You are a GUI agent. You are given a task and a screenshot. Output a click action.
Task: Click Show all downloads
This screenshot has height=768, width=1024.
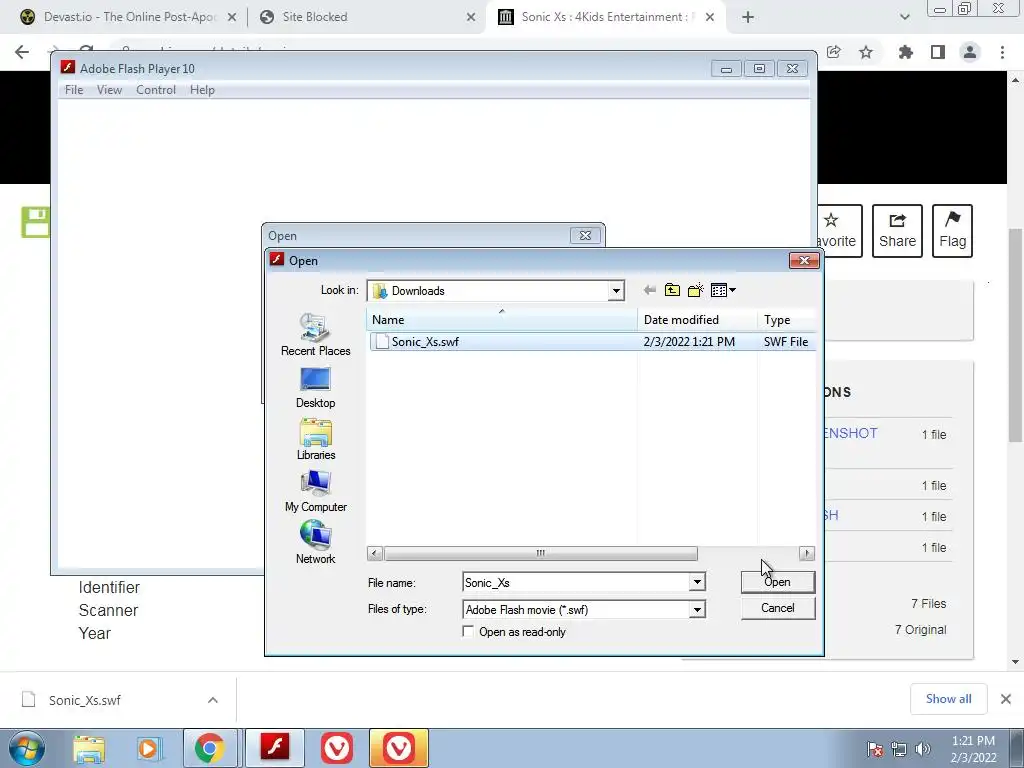pyautogui.click(x=948, y=699)
